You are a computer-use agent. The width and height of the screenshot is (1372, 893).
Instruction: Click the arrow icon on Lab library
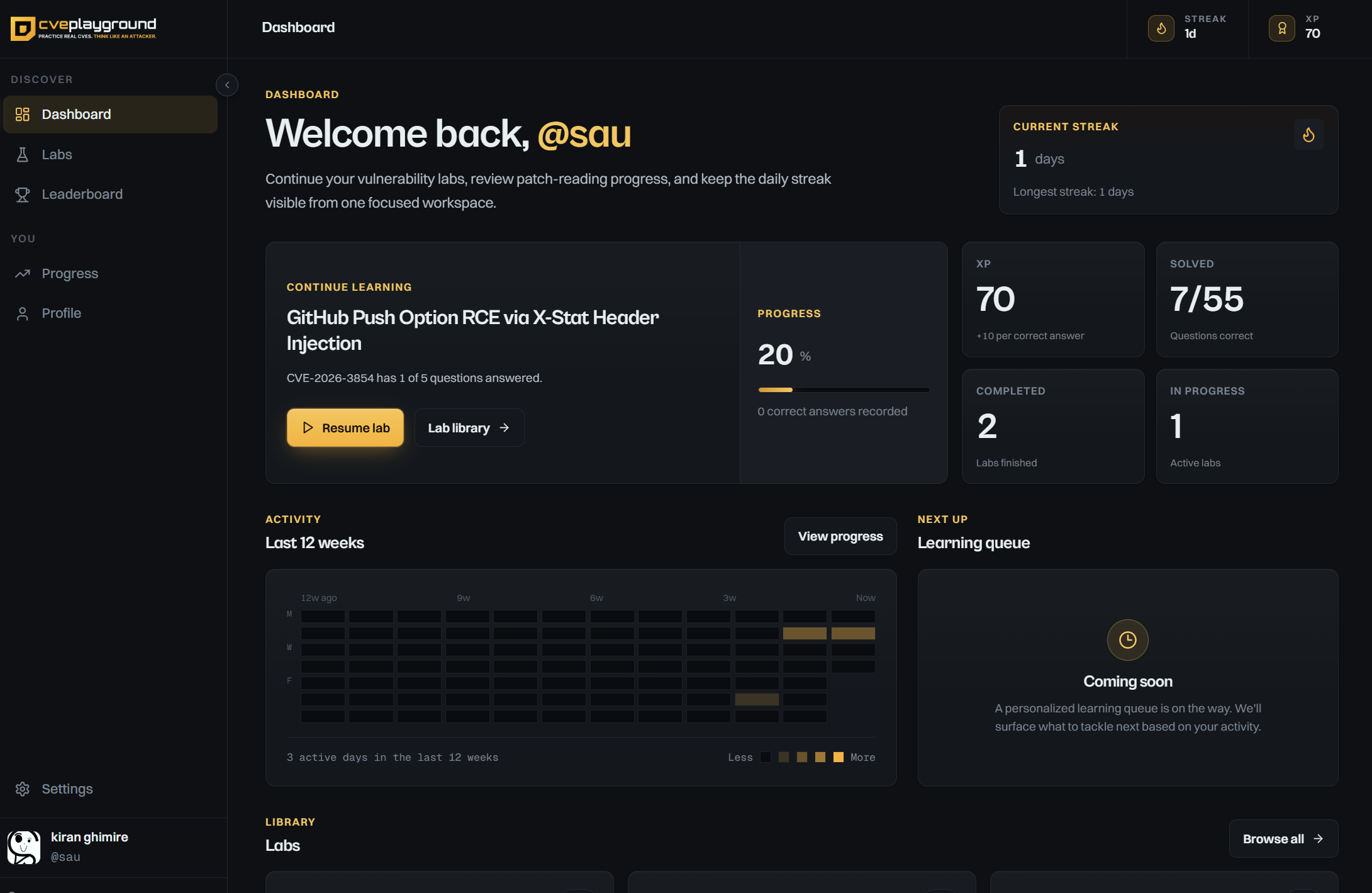point(505,428)
